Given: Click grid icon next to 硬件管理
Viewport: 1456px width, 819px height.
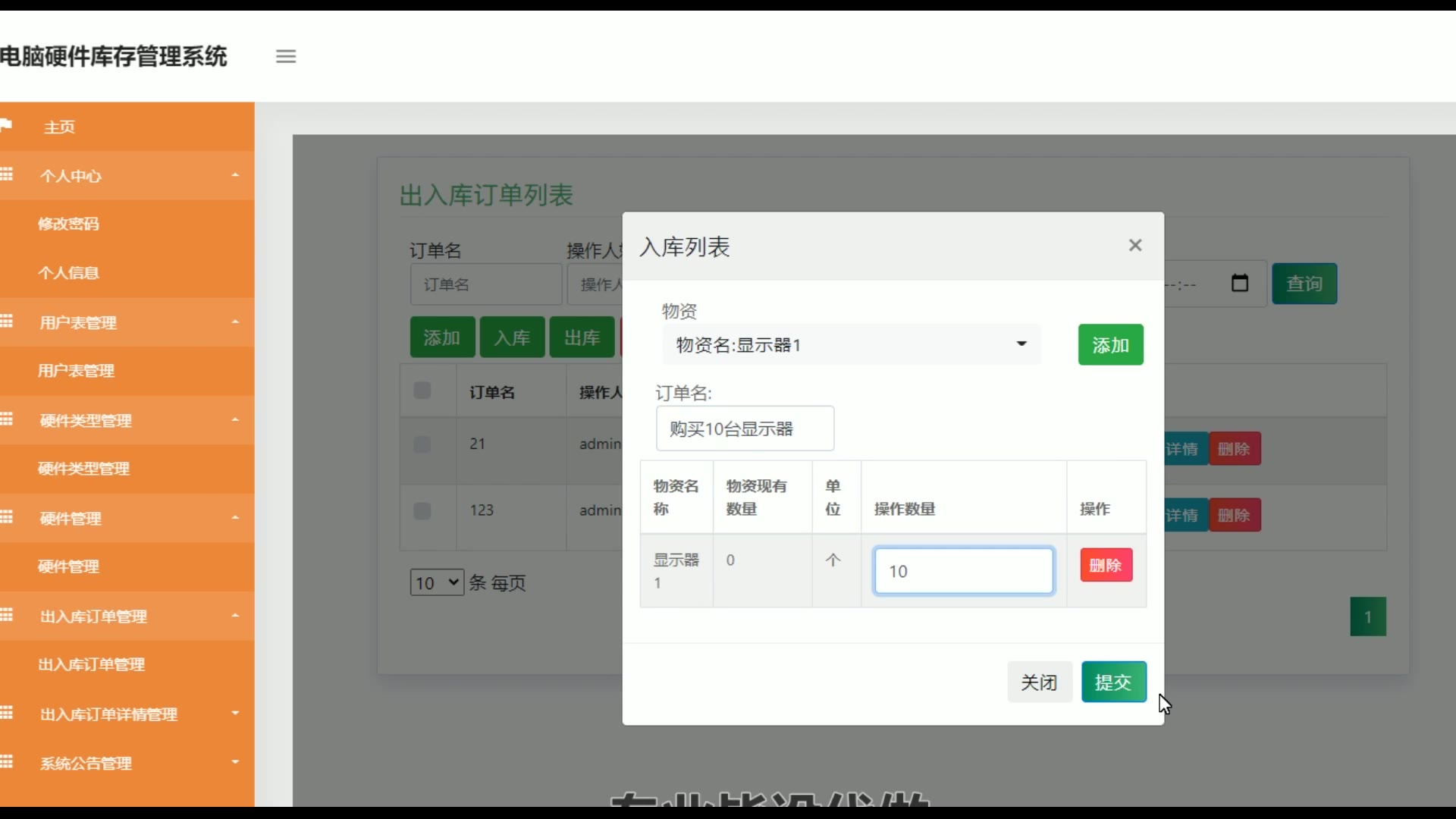Looking at the screenshot, I should [7, 518].
